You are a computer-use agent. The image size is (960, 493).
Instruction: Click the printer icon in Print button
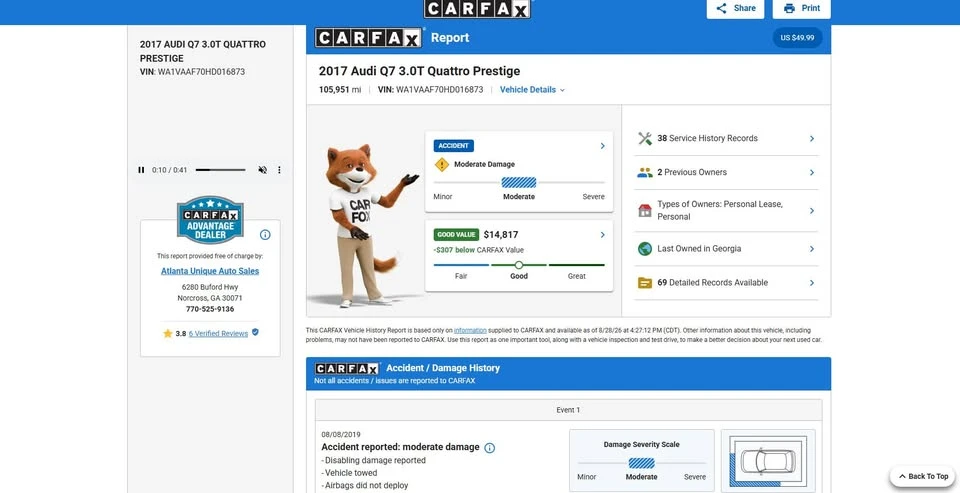pos(789,8)
